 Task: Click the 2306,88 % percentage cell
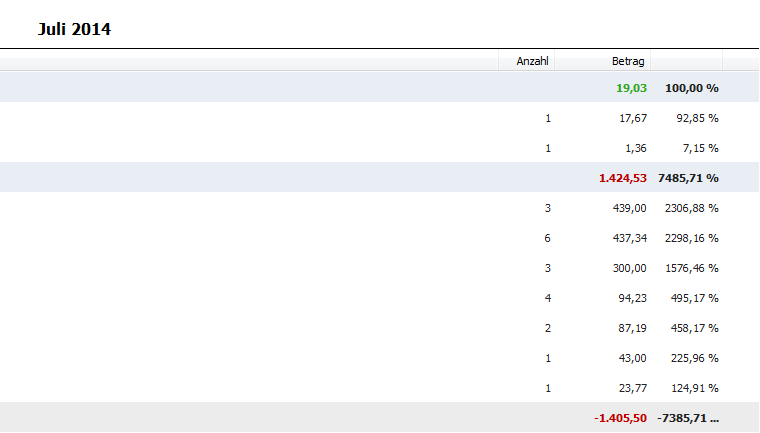pos(692,208)
